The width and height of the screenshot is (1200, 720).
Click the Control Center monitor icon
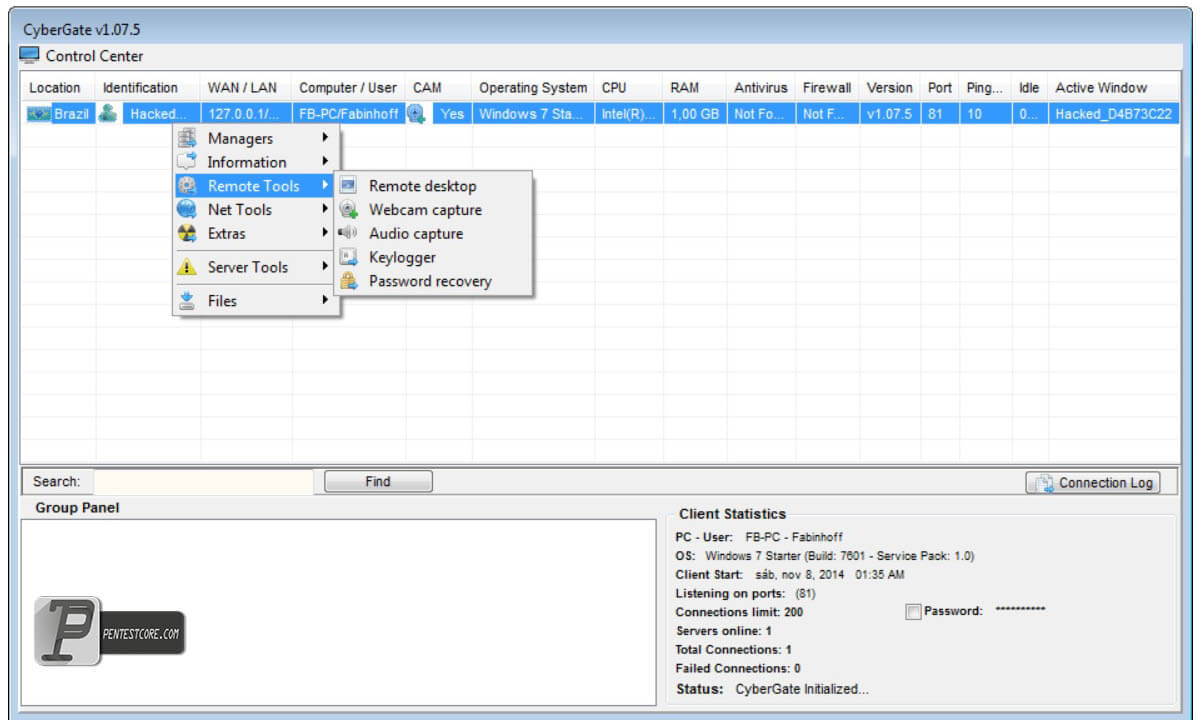point(30,56)
